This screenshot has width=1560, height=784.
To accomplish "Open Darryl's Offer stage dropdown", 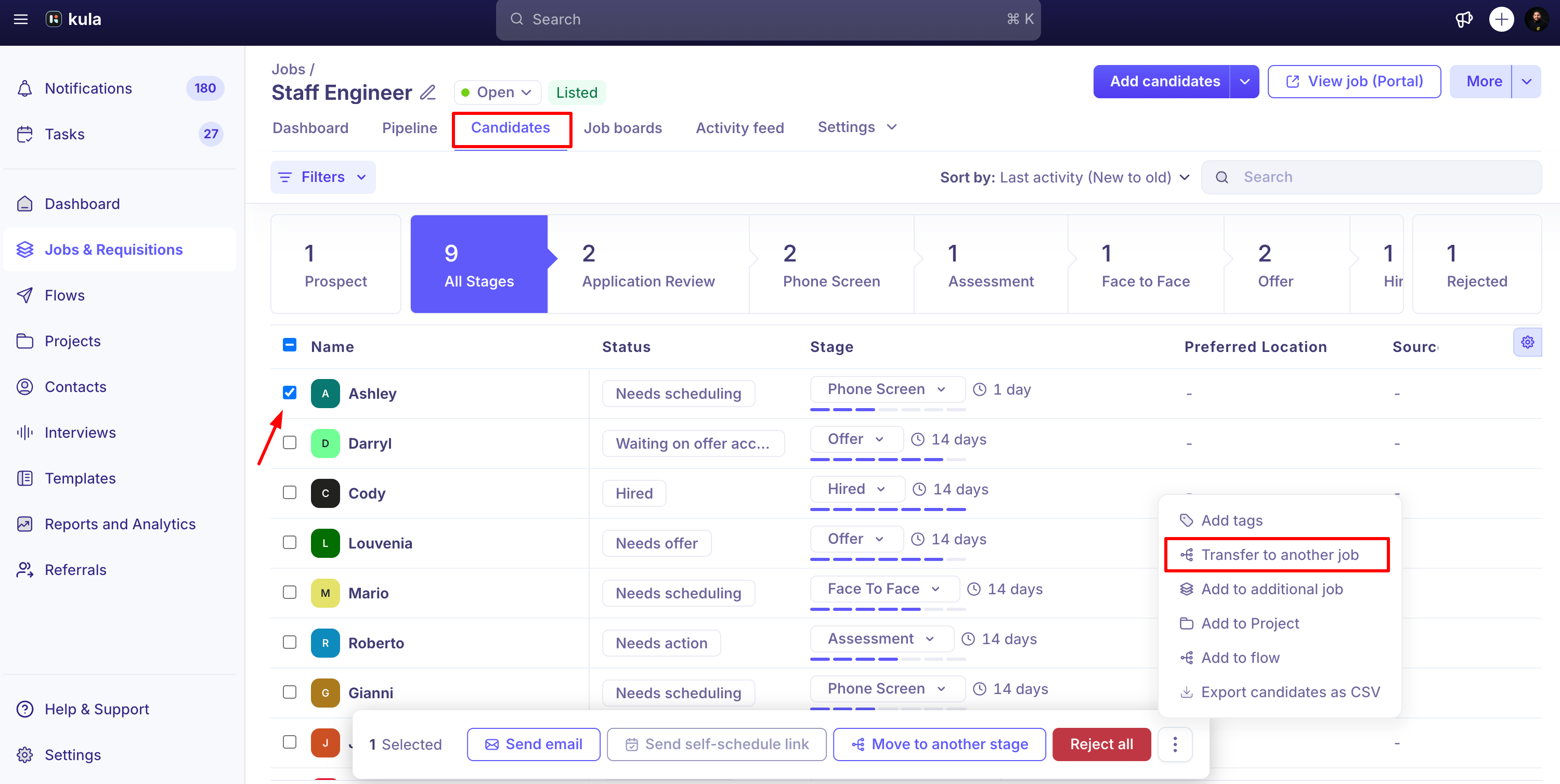I will pos(856,439).
